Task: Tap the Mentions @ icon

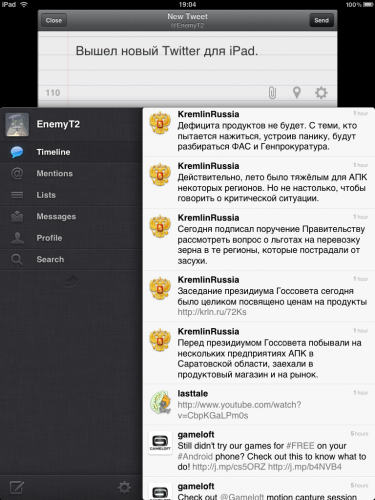Action: [17, 173]
